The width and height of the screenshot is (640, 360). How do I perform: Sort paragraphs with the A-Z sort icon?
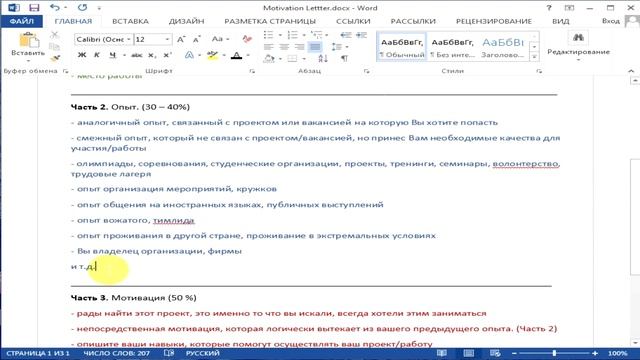tap(323, 58)
